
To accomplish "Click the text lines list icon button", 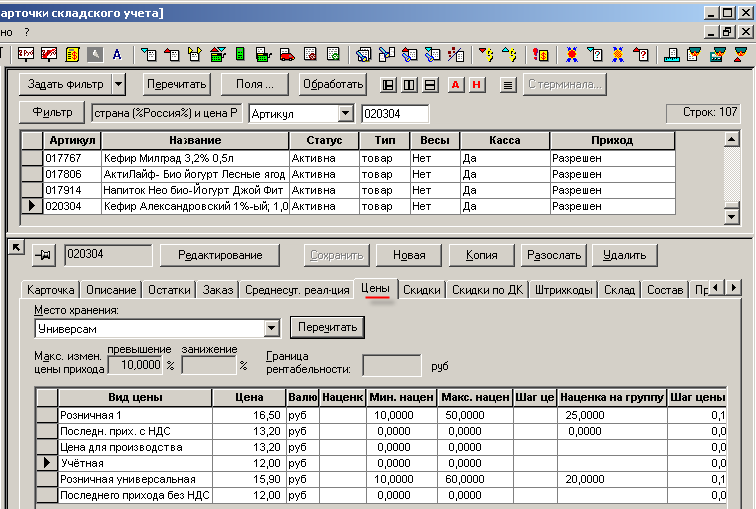I will 508,85.
